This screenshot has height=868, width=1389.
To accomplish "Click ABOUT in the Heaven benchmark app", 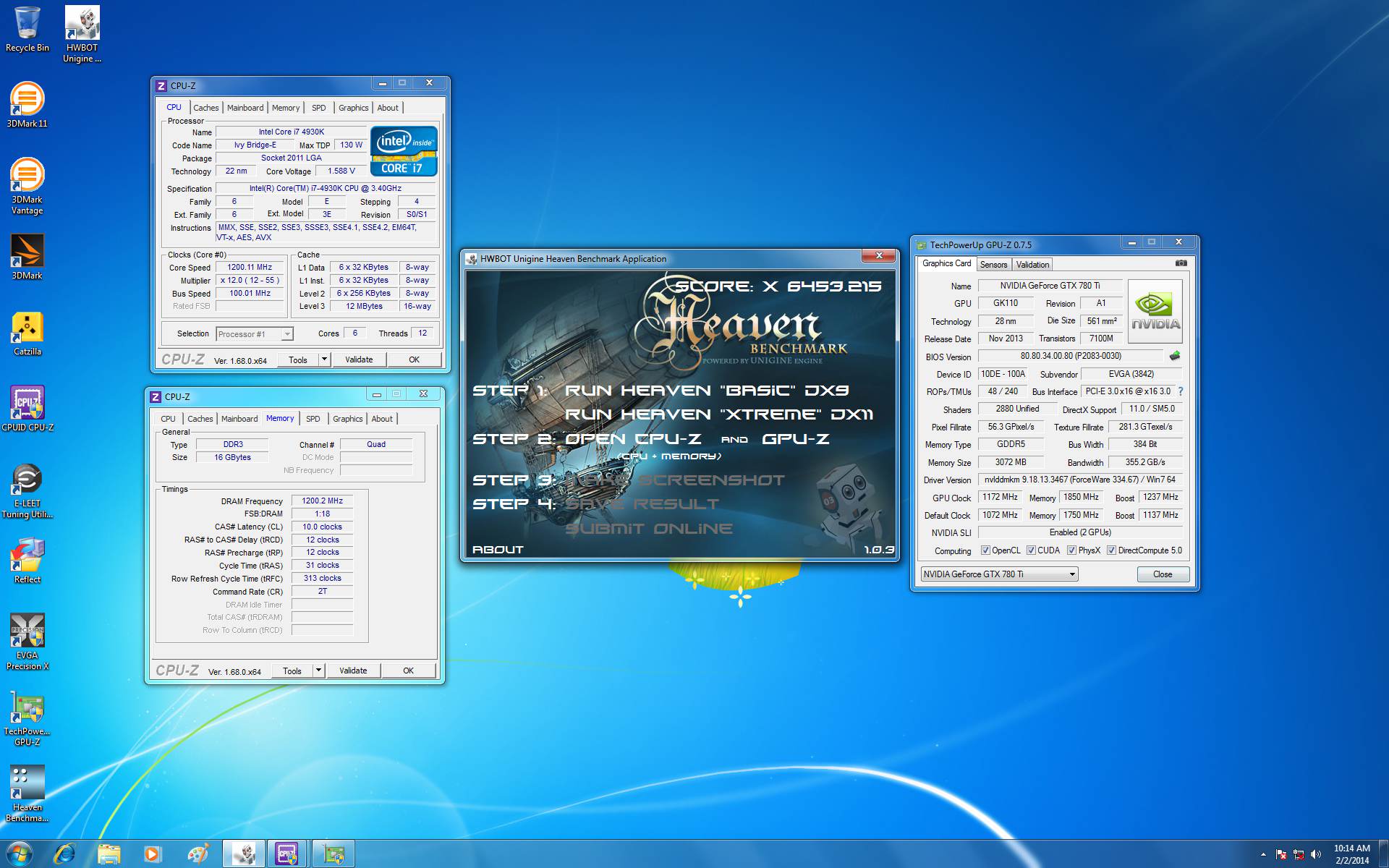I will tap(498, 550).
